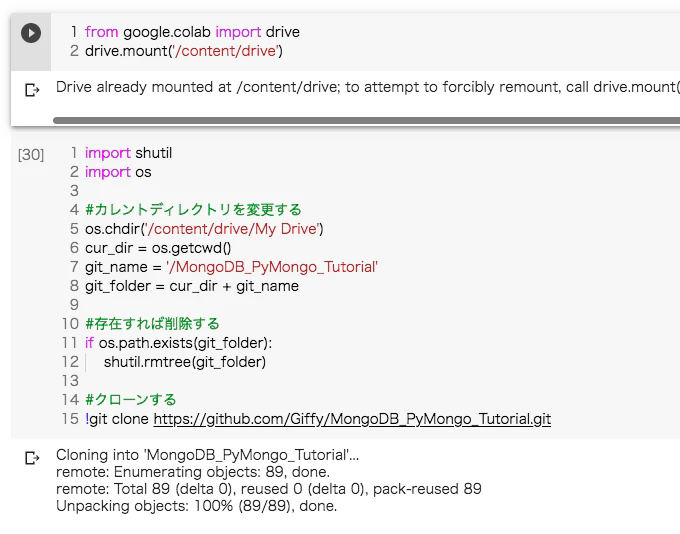Click the comment "#クローンする"
Image resolution: width=680 pixels, height=534 pixels.
tap(131, 400)
